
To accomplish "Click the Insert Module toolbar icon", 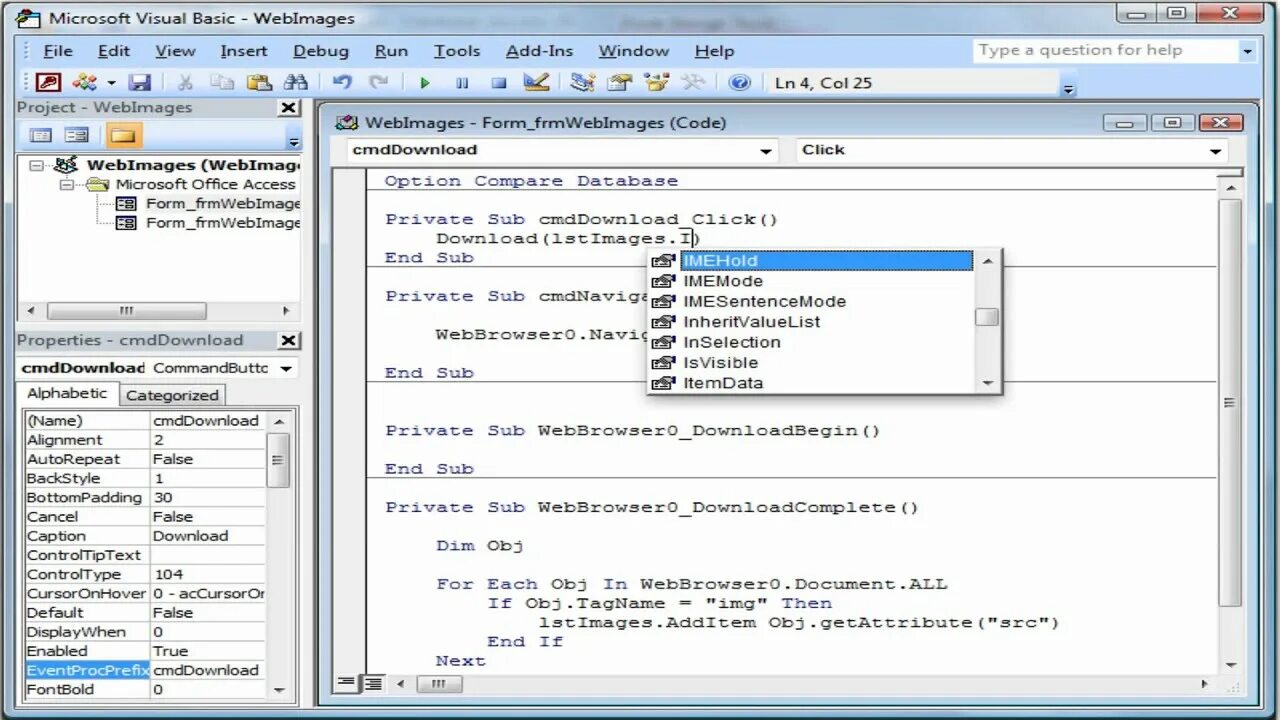I will [x=86, y=83].
